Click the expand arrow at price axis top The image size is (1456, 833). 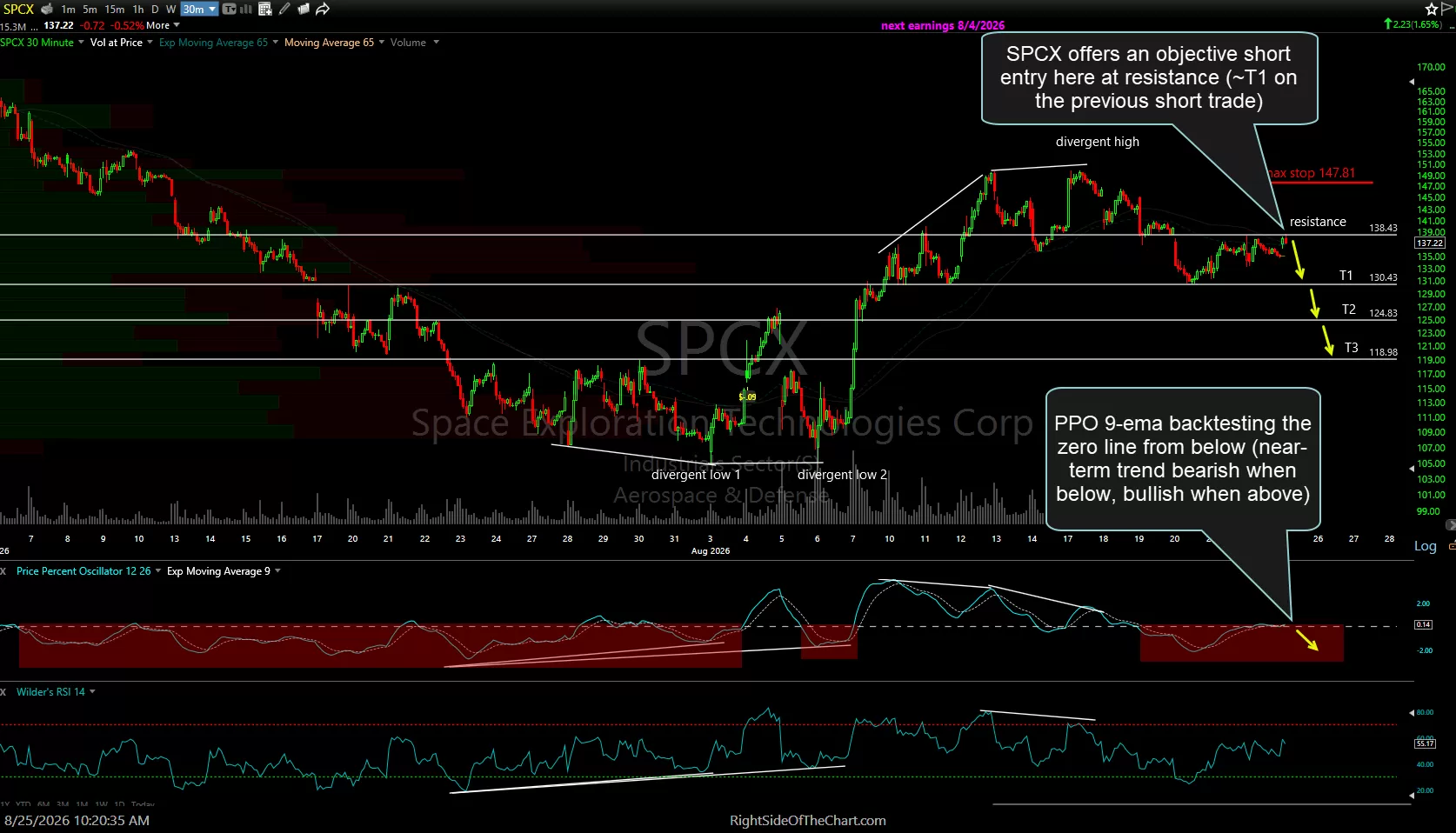1412,82
